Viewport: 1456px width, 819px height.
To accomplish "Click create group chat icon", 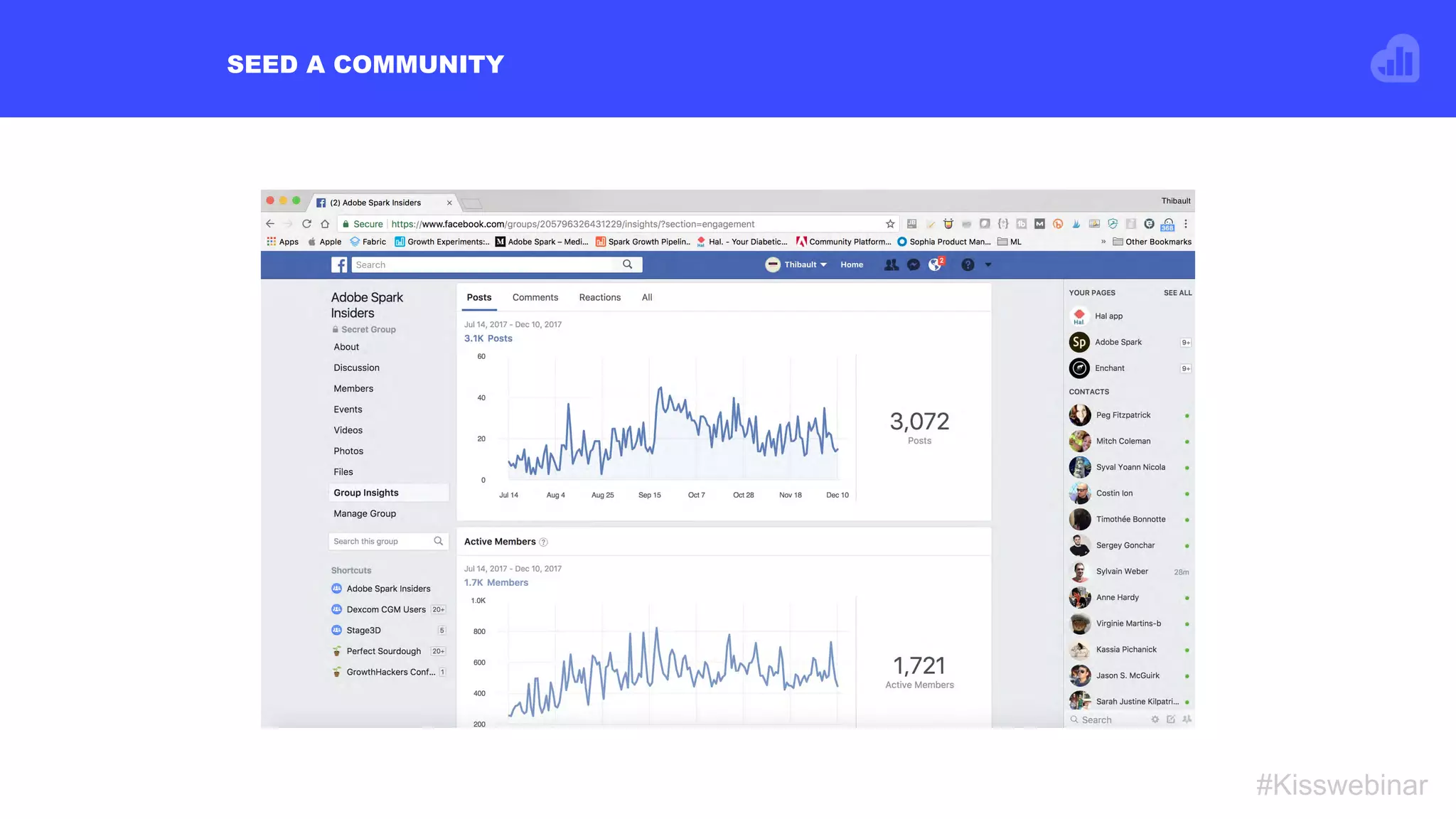I will (x=1187, y=719).
